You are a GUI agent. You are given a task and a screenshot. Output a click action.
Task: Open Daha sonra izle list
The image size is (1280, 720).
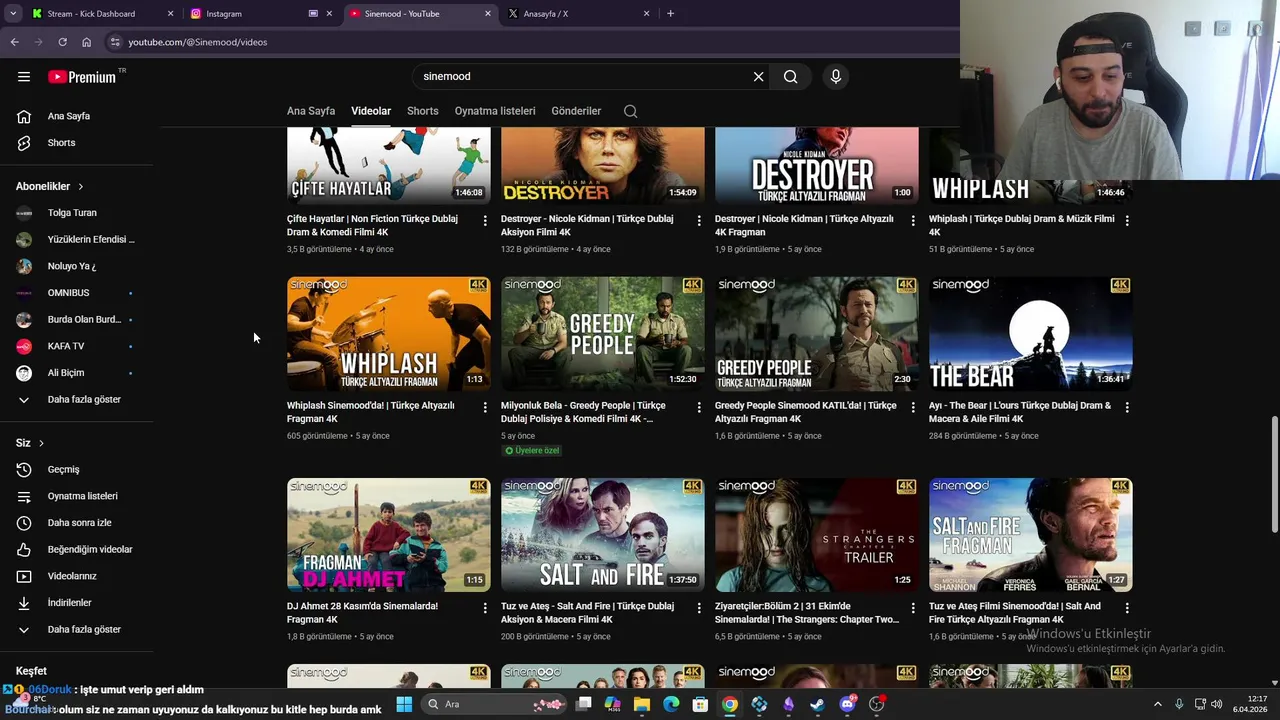(77, 523)
